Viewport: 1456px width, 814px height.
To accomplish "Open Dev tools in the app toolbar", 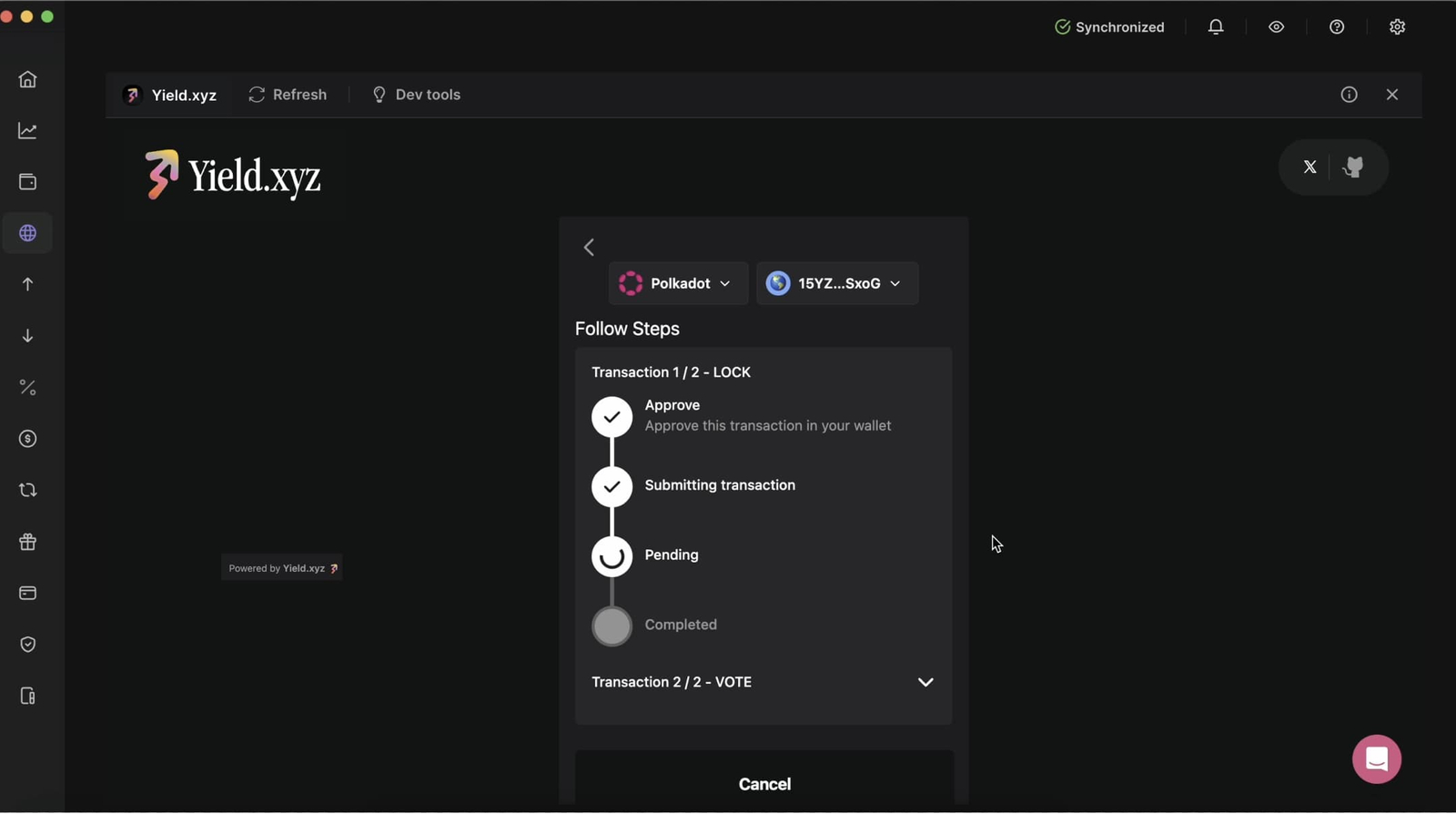I will point(416,95).
